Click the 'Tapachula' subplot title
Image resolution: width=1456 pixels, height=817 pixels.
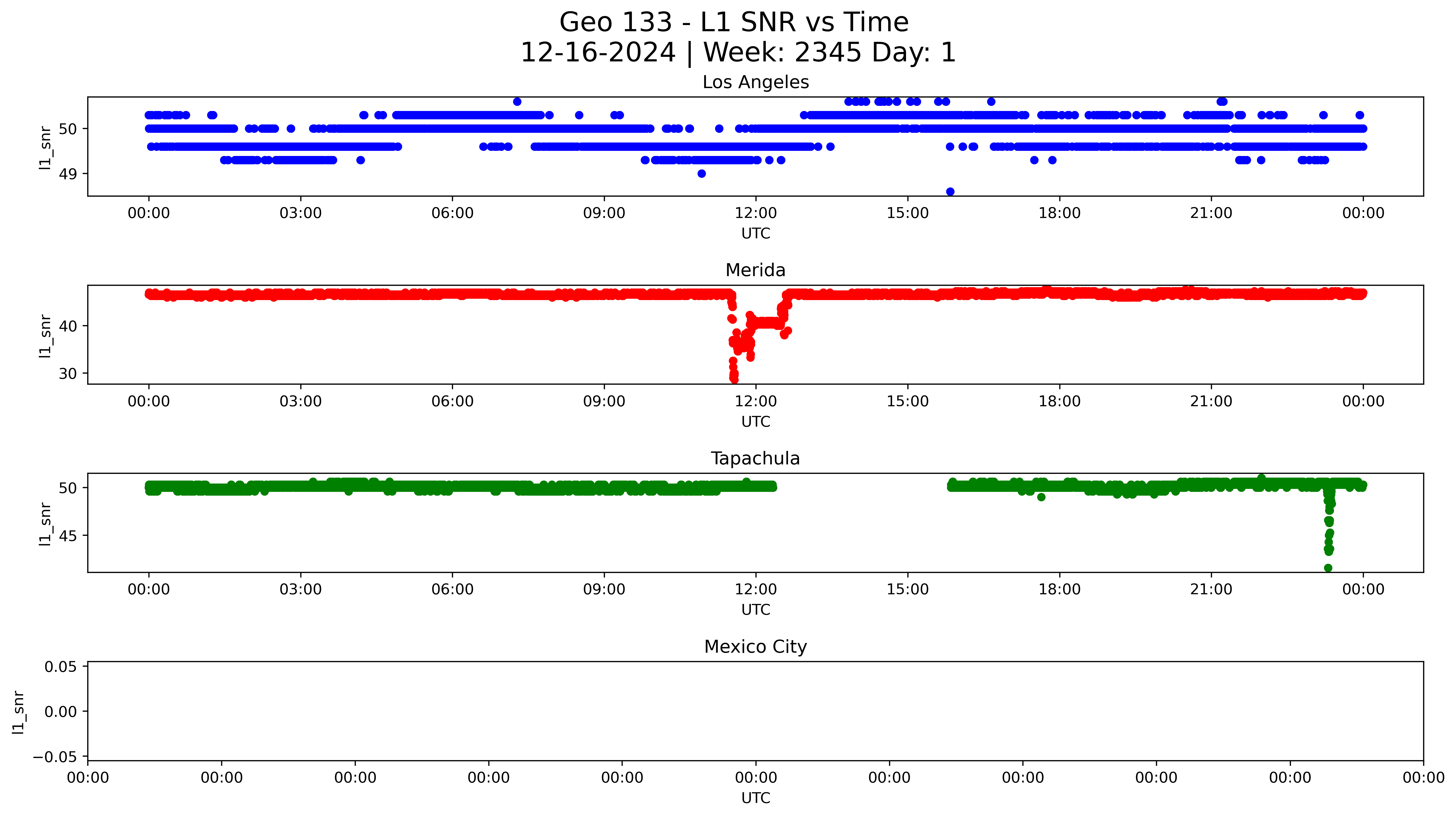755,458
